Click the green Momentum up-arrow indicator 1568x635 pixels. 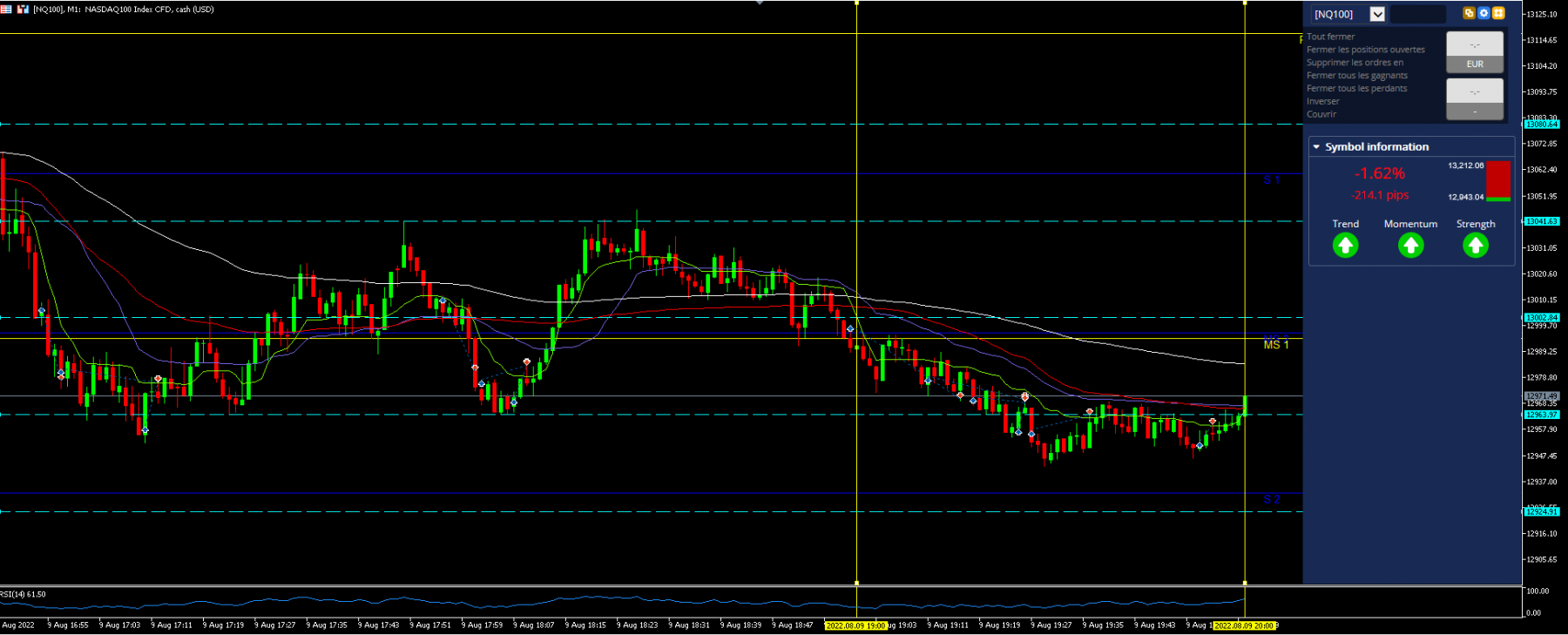coord(1410,246)
